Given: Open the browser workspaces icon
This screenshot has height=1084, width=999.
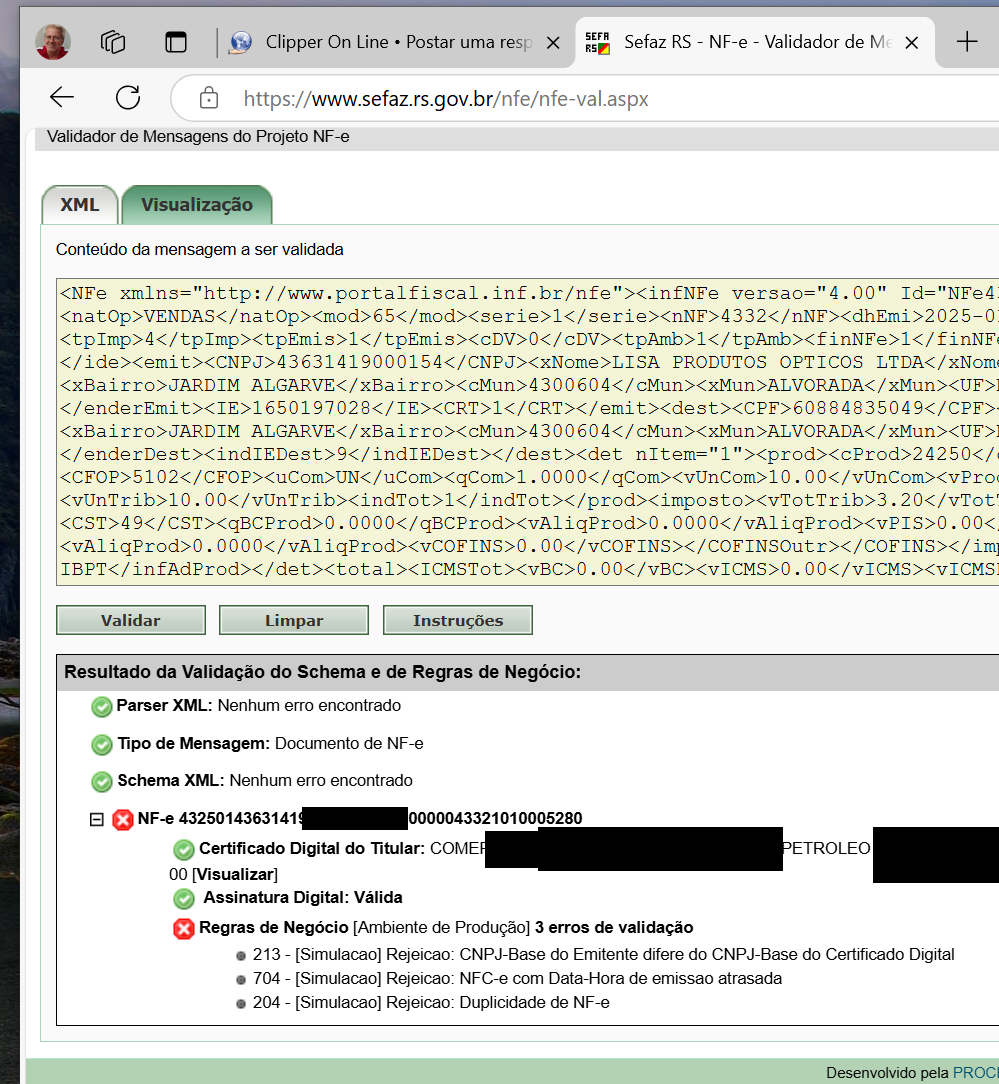Looking at the screenshot, I should 113,42.
